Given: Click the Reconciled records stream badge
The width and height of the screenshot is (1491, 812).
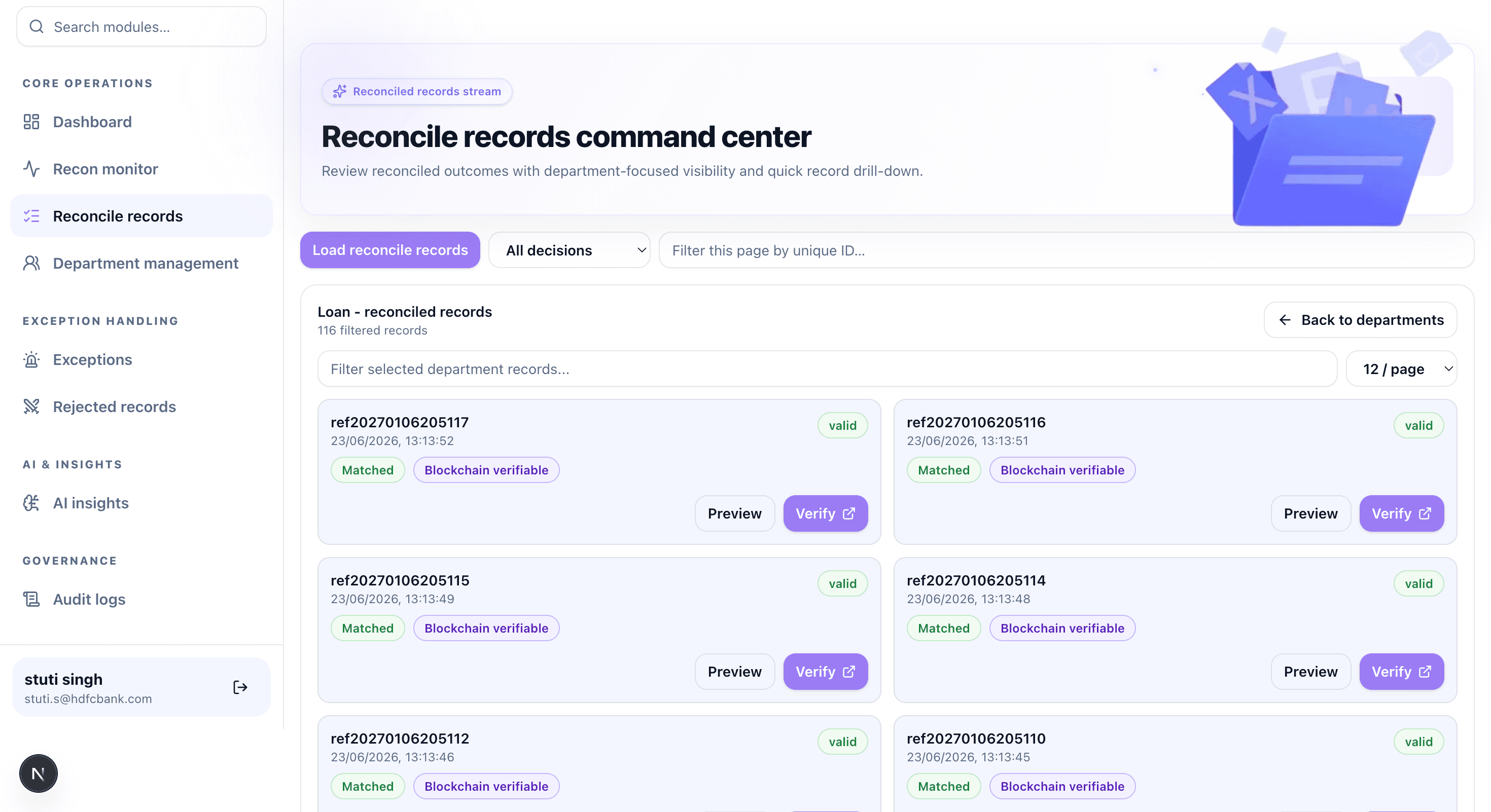Looking at the screenshot, I should 417,91.
